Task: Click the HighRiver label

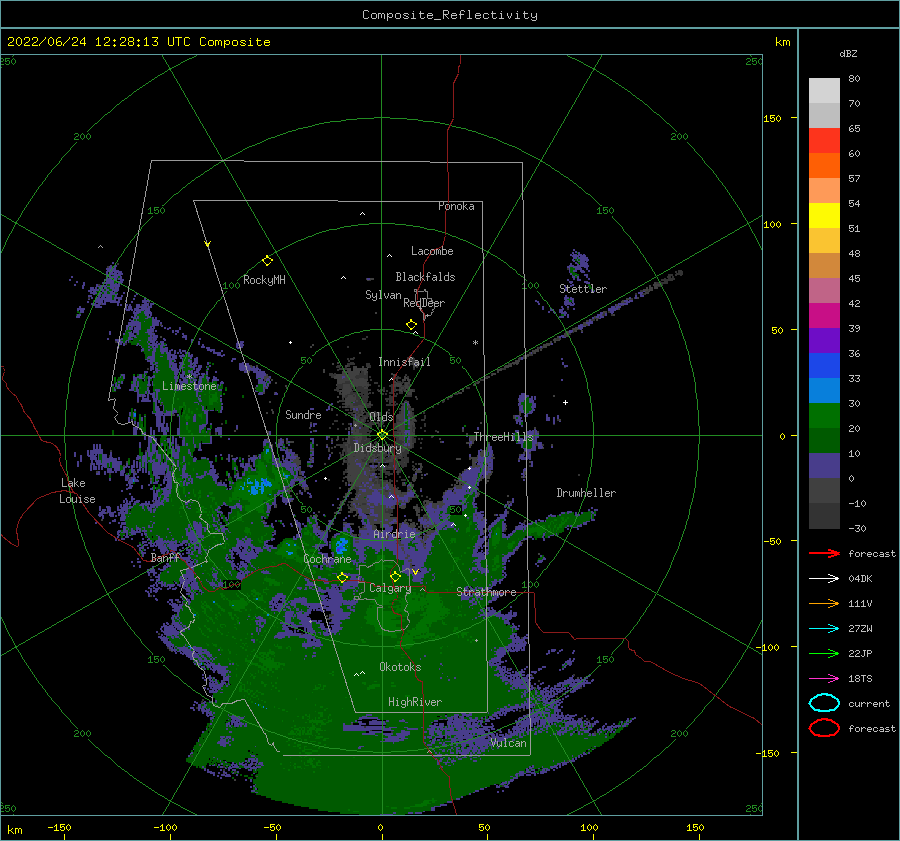Action: click(415, 702)
